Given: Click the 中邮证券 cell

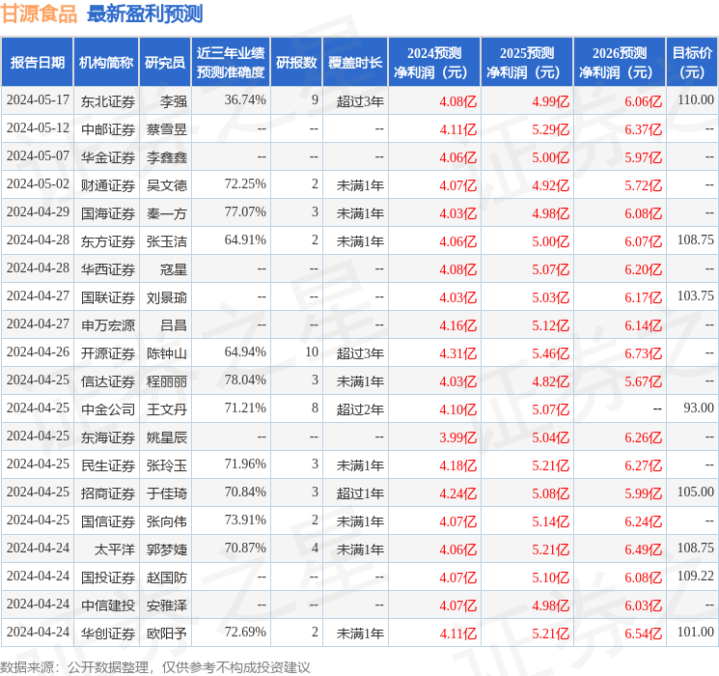Looking at the screenshot, I should 108,129.
